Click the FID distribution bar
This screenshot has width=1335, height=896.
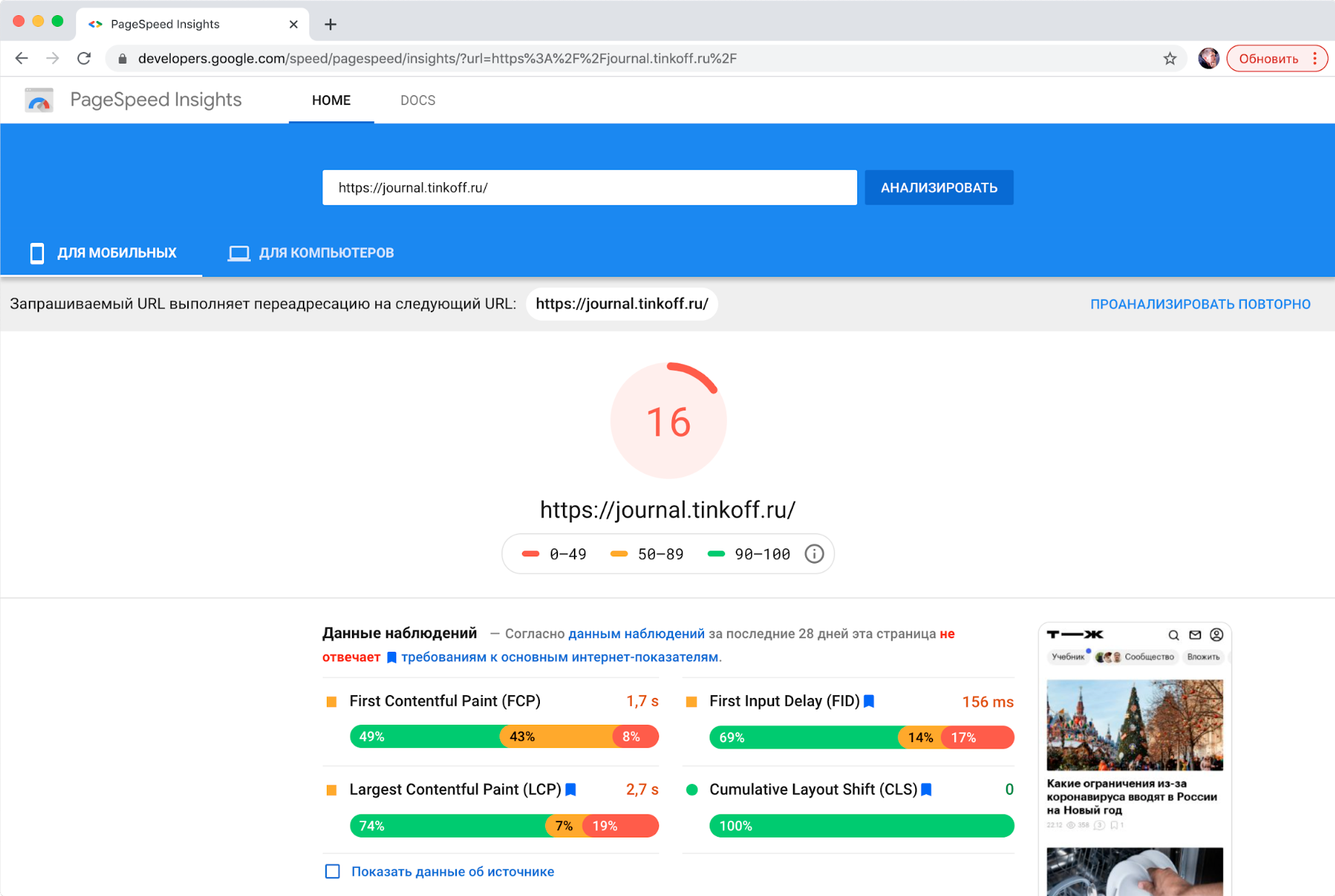coord(862,737)
